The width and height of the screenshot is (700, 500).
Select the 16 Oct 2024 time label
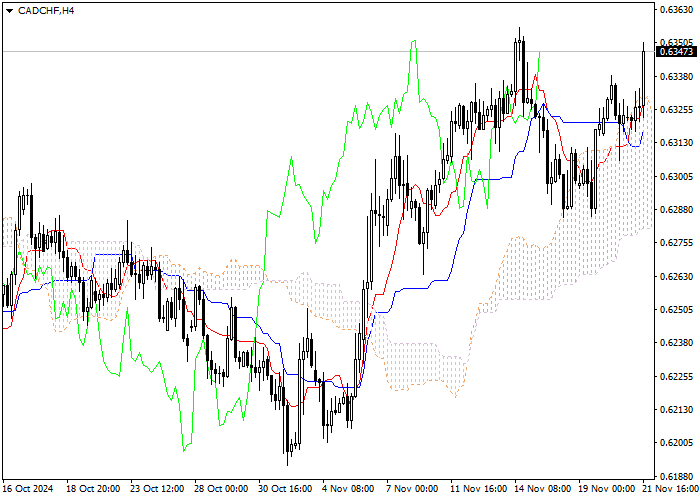click(29, 489)
